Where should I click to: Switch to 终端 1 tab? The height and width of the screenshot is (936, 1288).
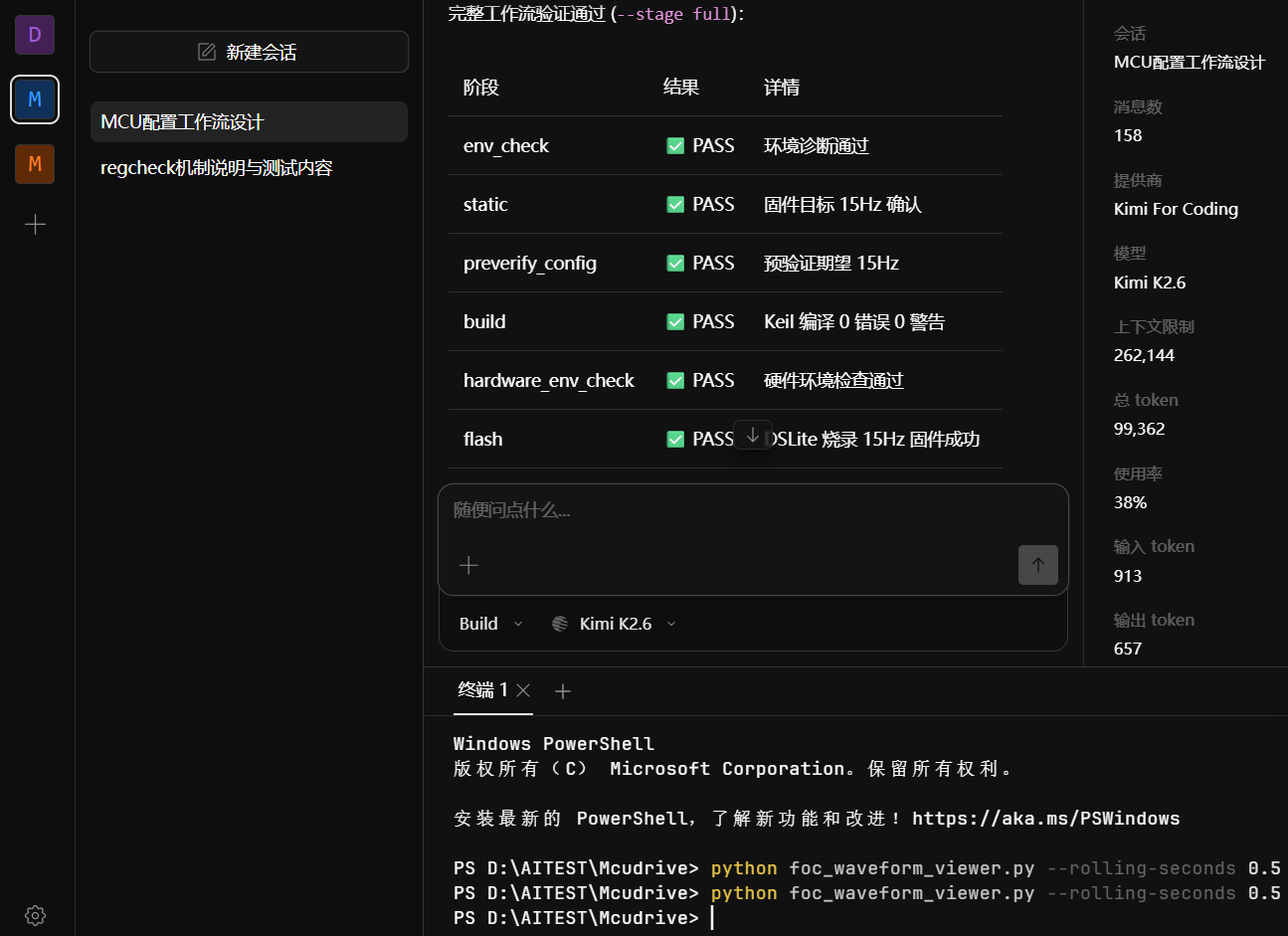click(482, 690)
